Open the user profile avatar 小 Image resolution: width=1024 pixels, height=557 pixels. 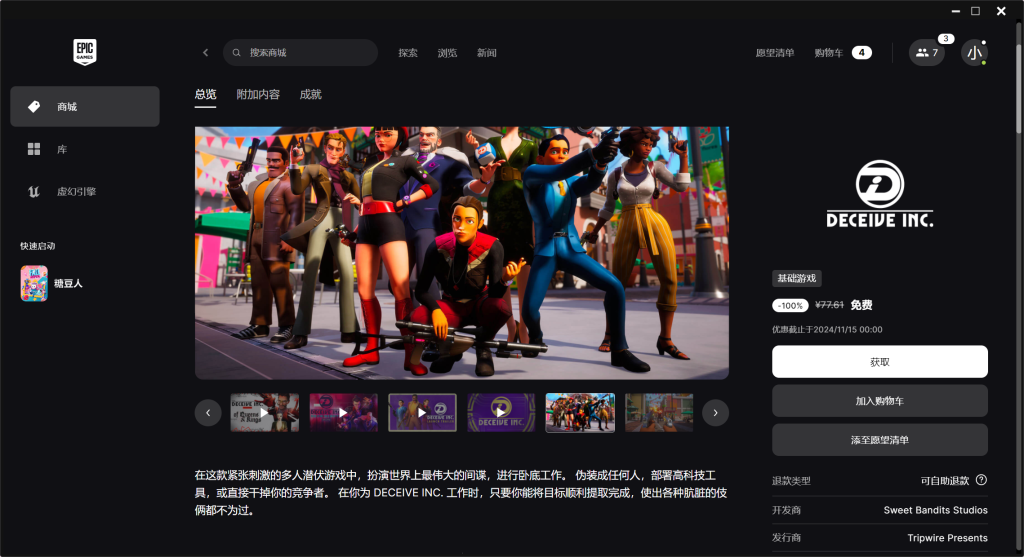974,52
